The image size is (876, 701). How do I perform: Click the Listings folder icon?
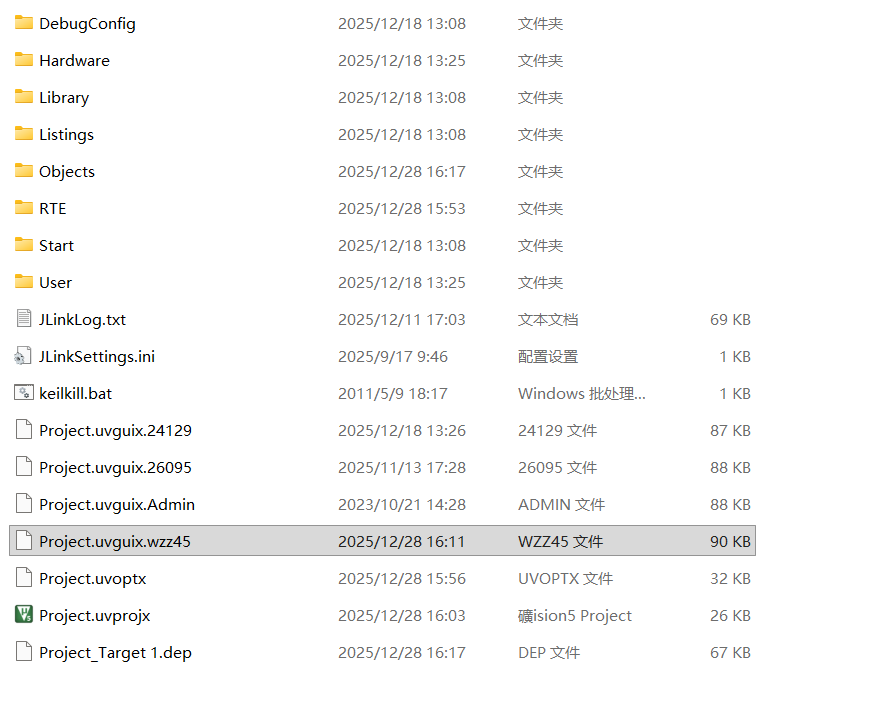click(x=23, y=133)
